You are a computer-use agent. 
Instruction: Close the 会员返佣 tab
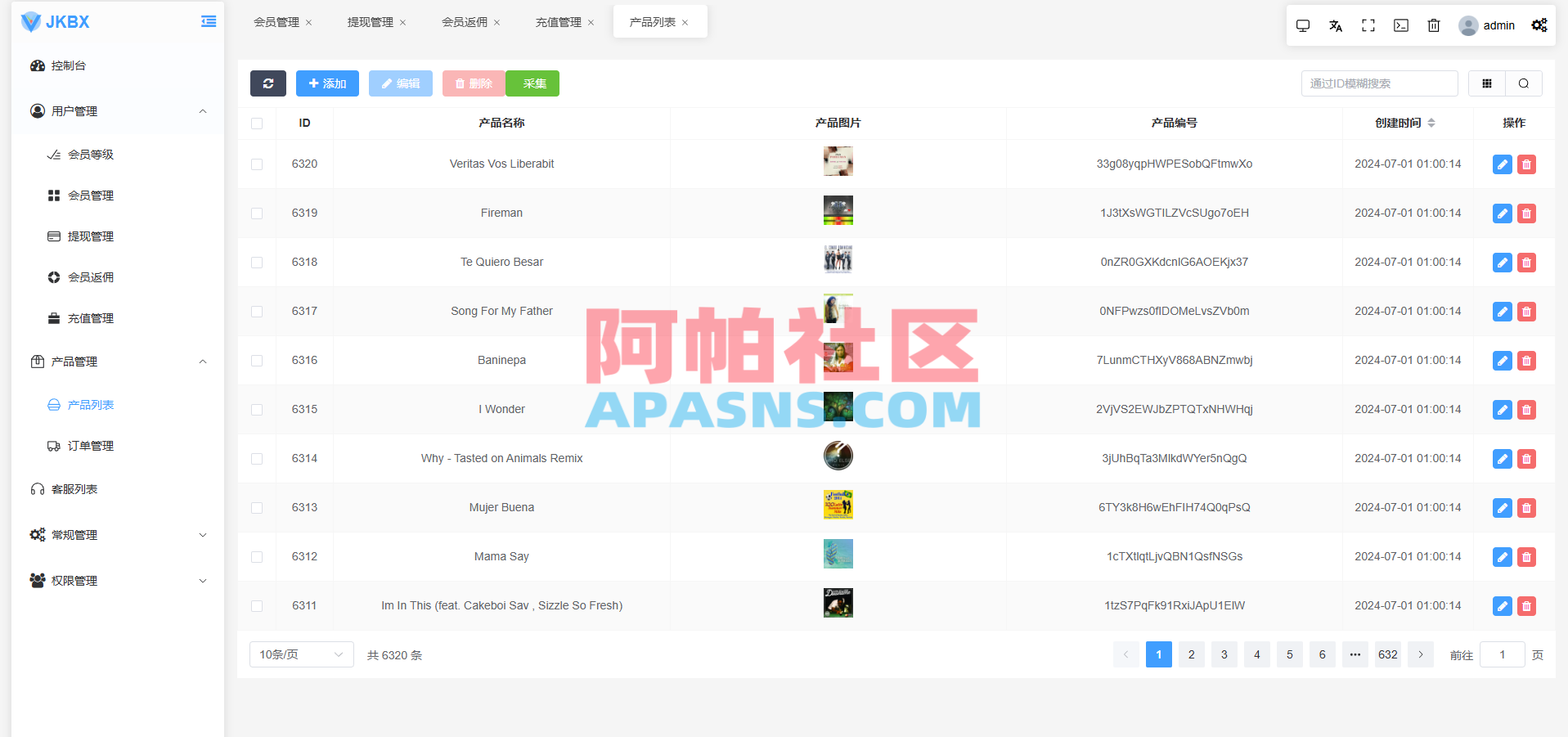click(x=497, y=23)
